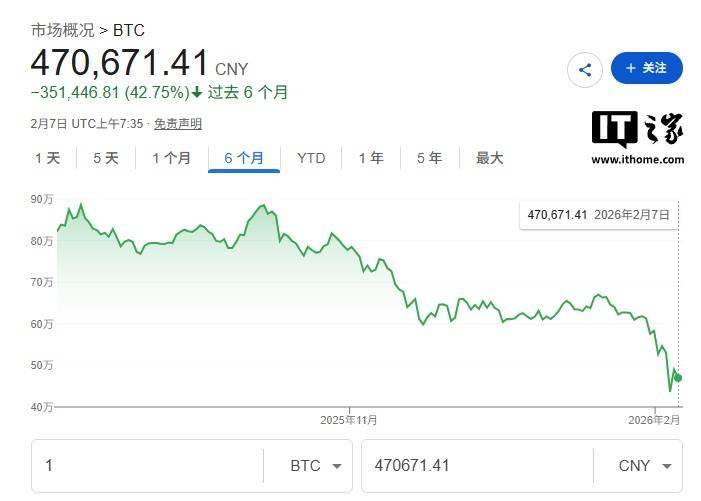Choose the 6 个月 tab

pyautogui.click(x=244, y=158)
